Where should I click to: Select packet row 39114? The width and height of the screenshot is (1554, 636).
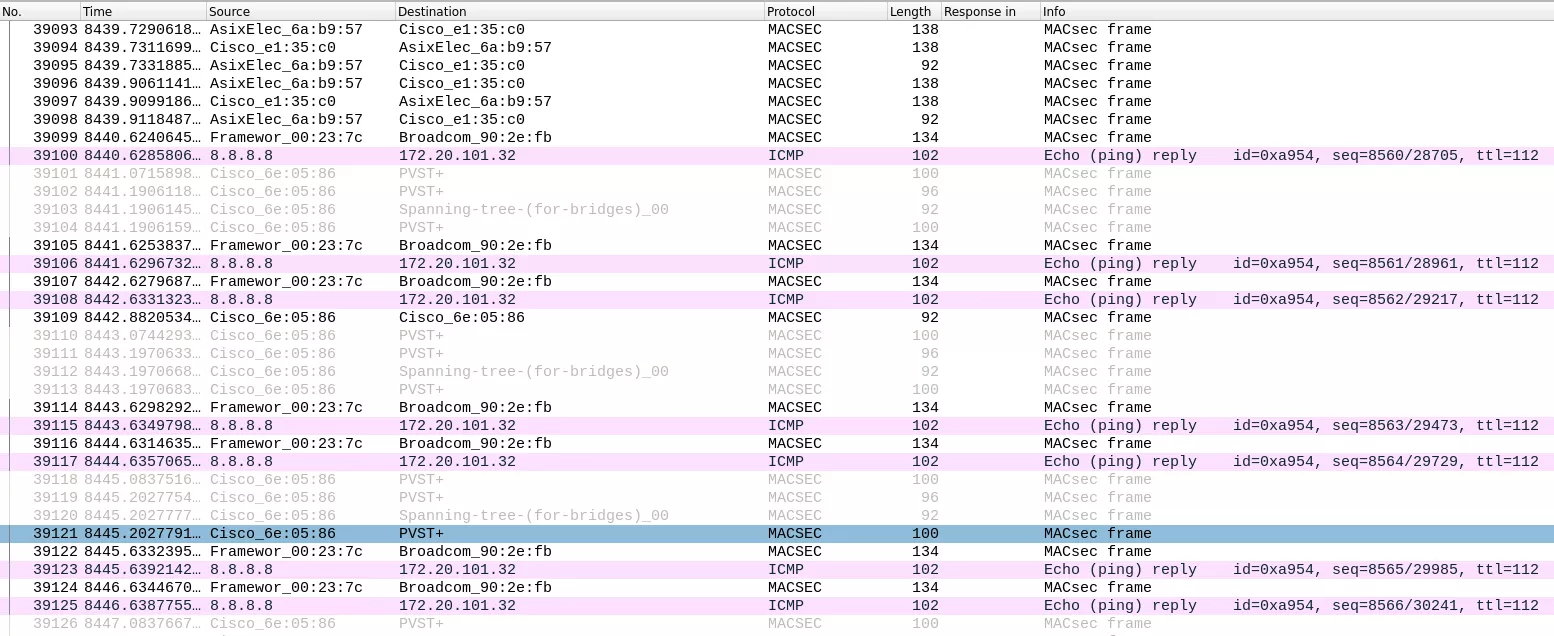tap(777, 408)
